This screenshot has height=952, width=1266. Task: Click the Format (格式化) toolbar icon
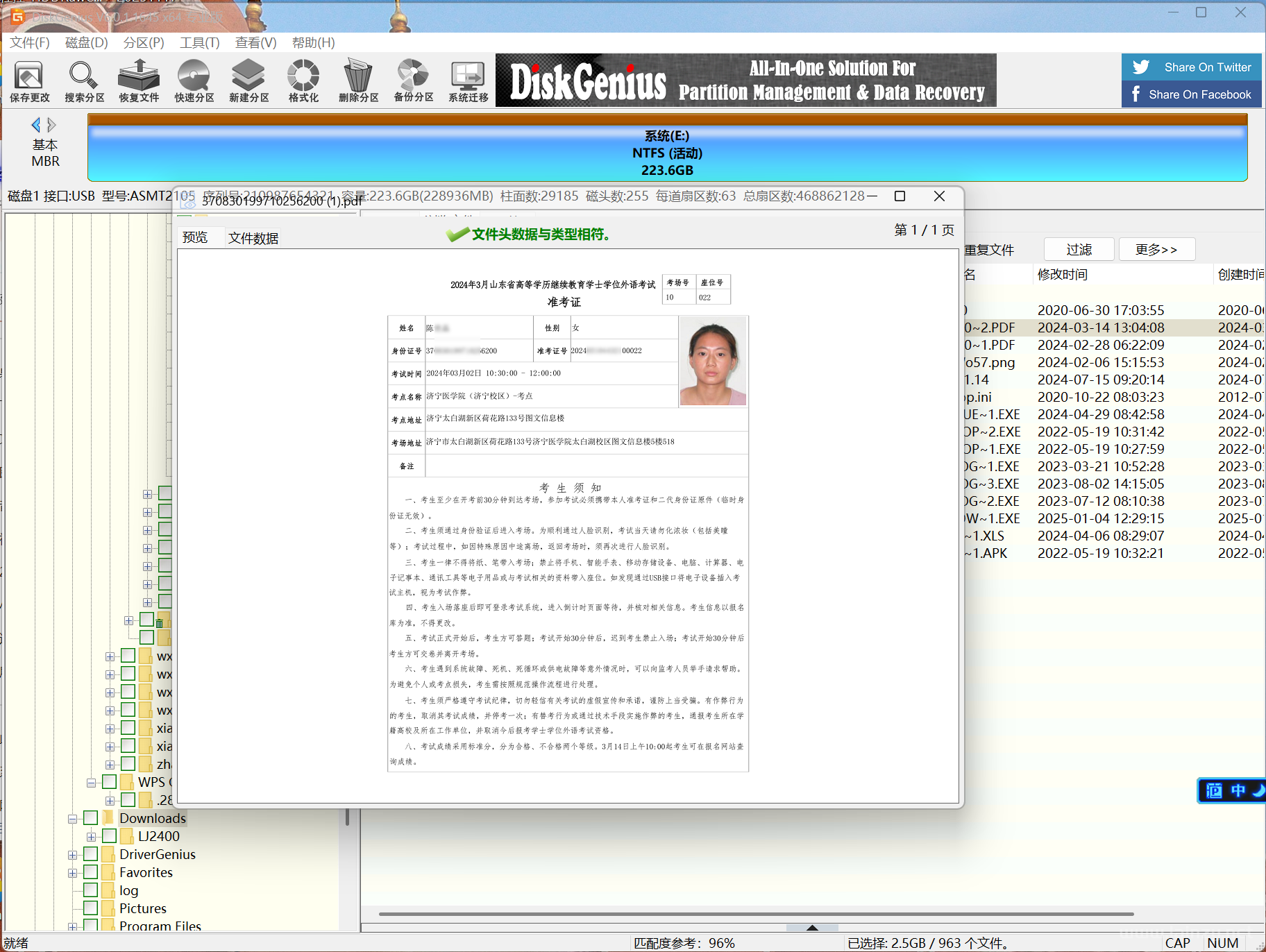point(303,80)
